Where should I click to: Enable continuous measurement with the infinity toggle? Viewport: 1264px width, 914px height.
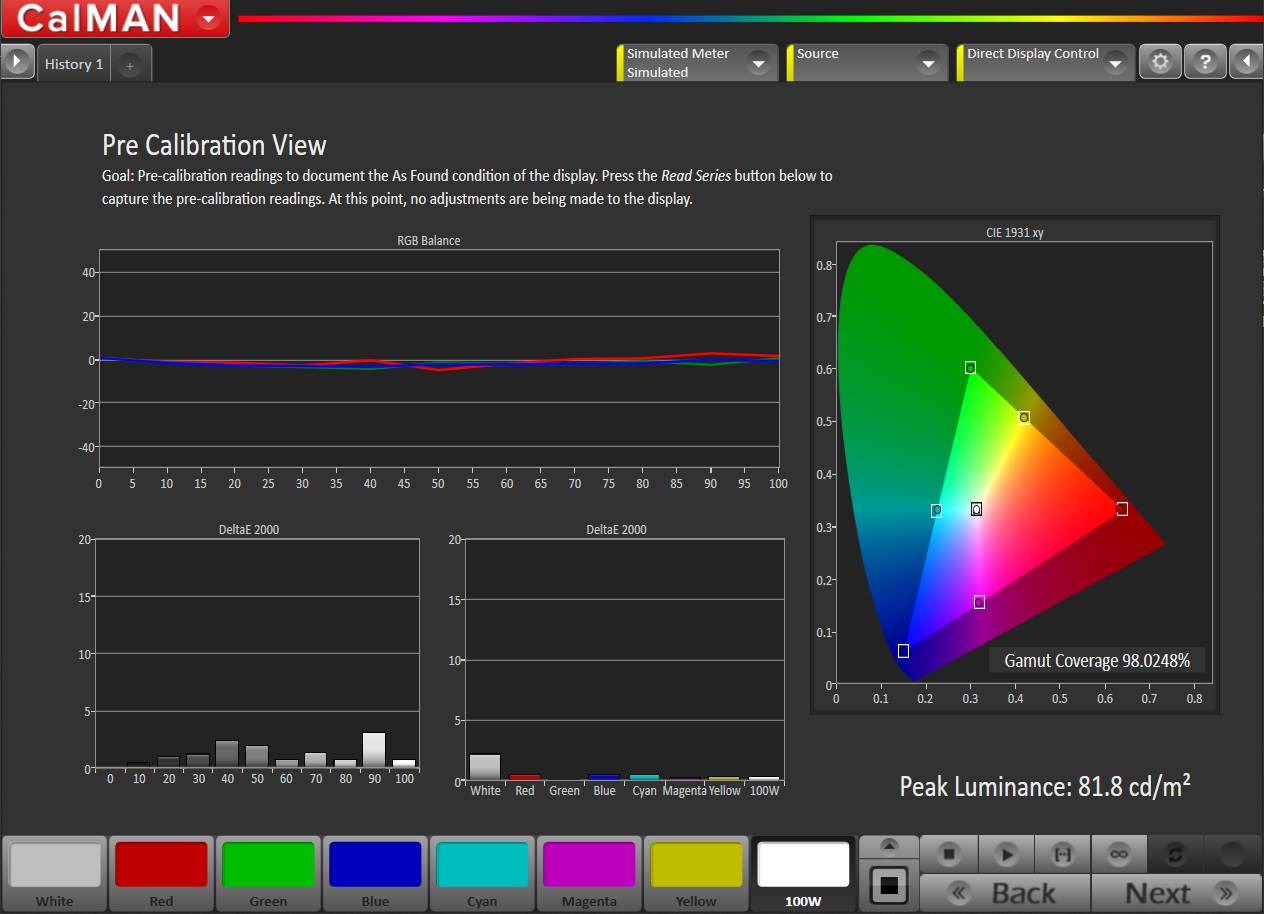tap(1119, 854)
